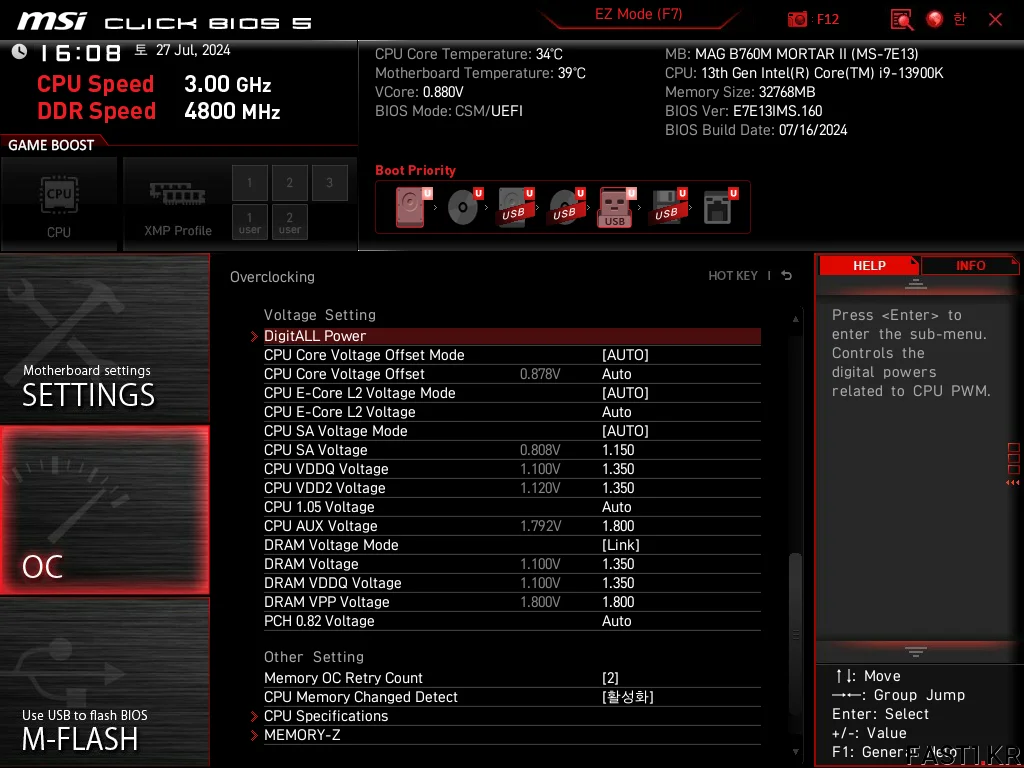Click the scroll down arrow of settings list

[x=795, y=752]
